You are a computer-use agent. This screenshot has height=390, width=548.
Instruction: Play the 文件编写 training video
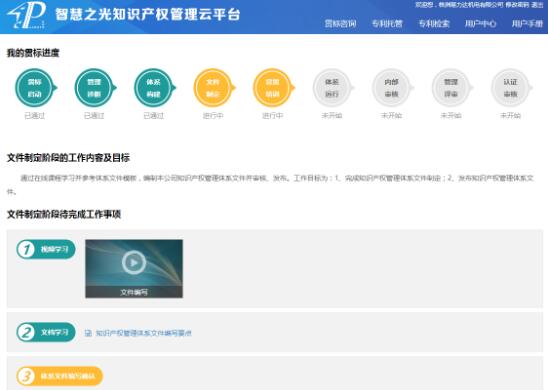pos(134,262)
